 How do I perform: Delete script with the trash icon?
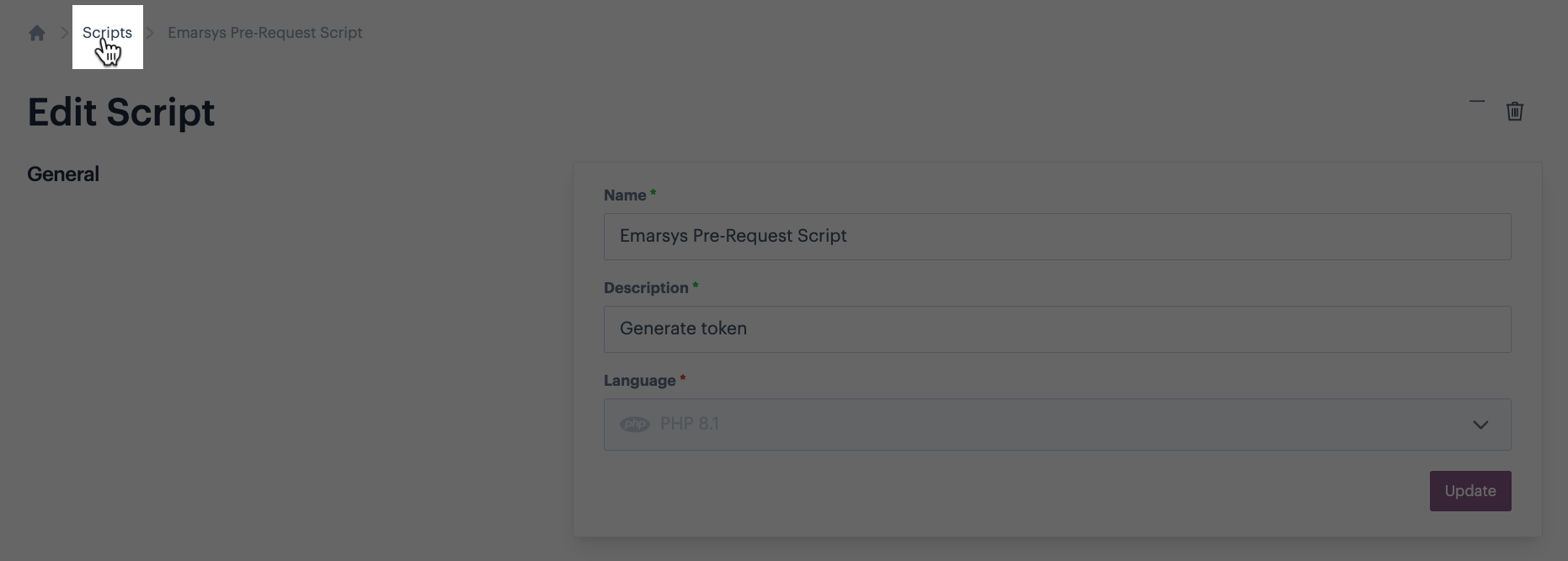coord(1514,111)
